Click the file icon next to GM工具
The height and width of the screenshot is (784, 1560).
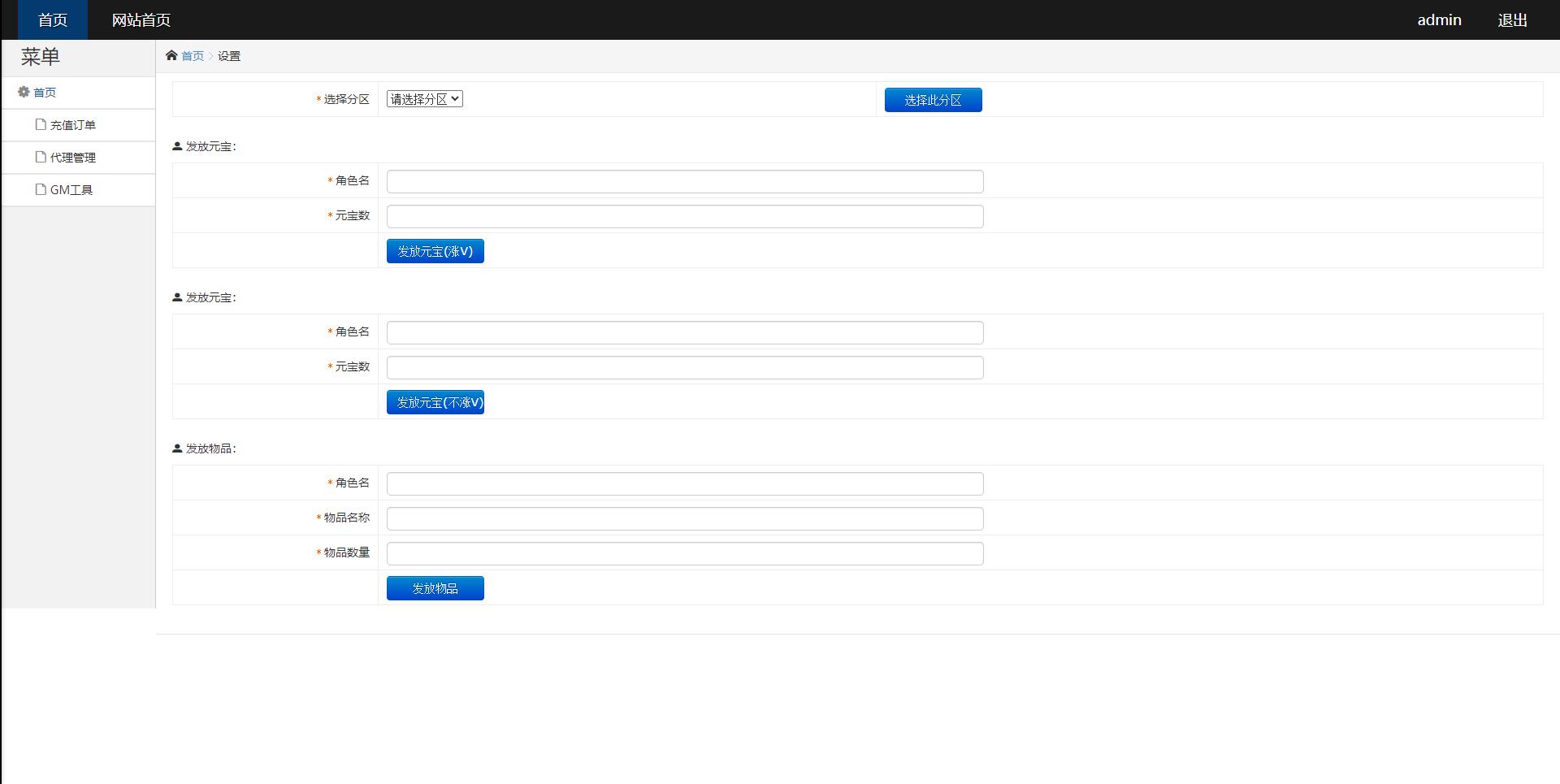click(41, 189)
